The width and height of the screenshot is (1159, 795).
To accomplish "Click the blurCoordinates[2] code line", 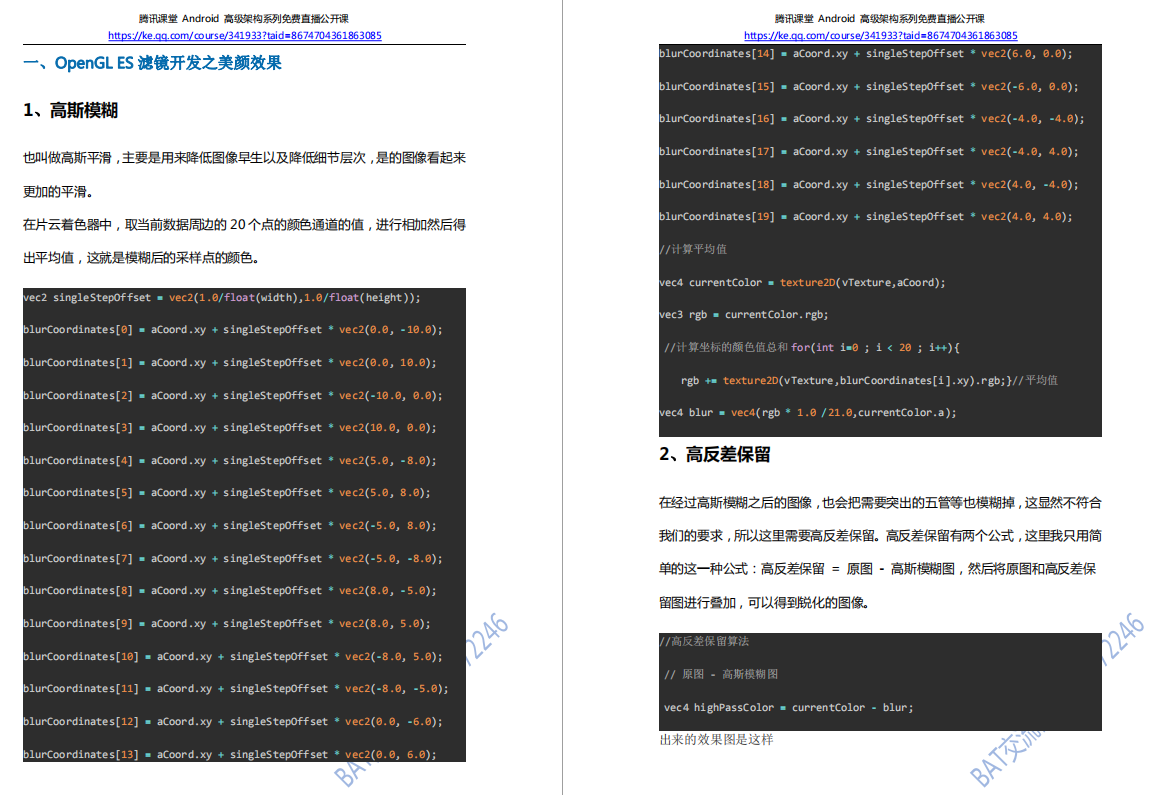I will tap(233, 395).
